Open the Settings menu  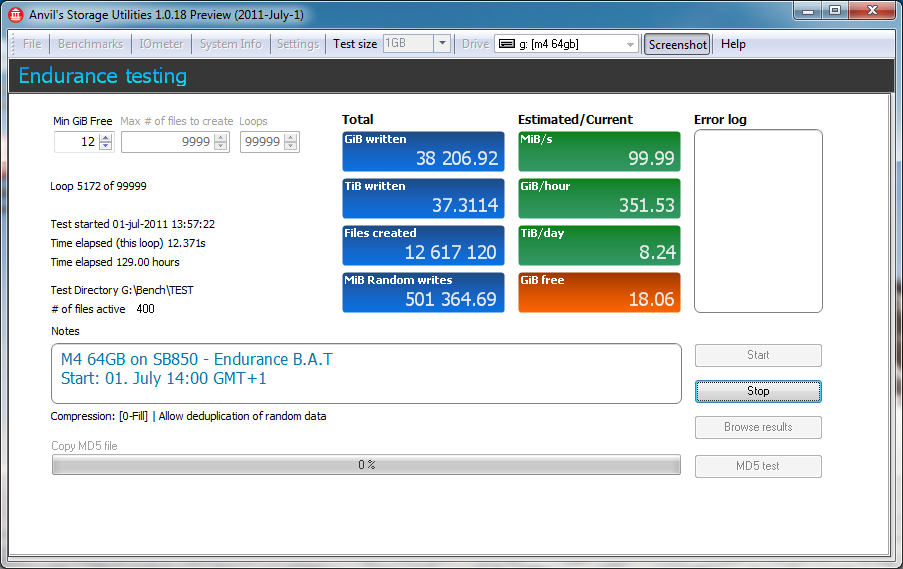pyautogui.click(x=298, y=44)
